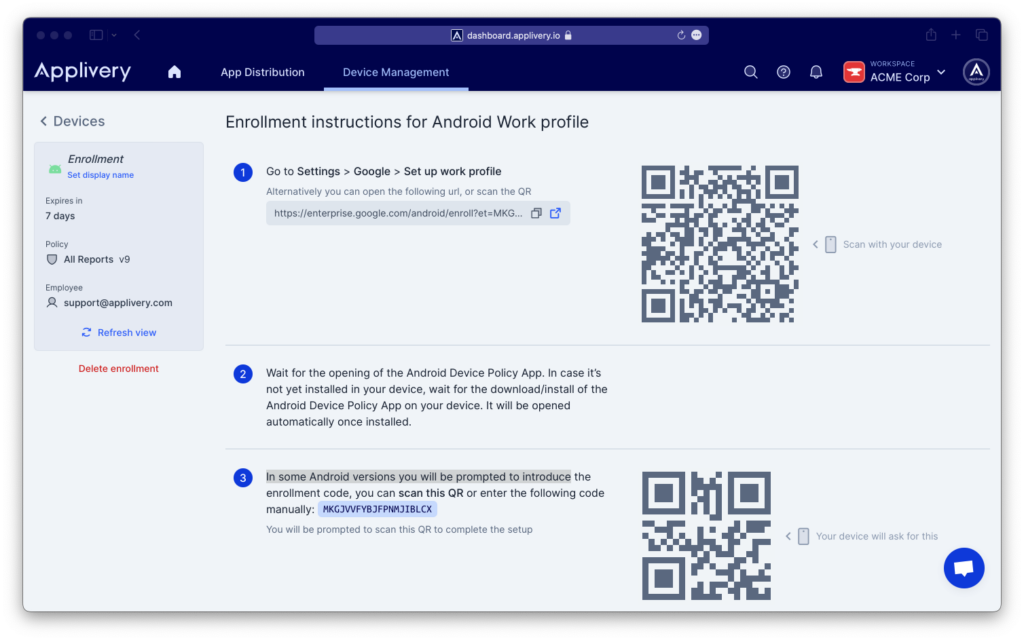Open the App Distribution tab

(263, 72)
